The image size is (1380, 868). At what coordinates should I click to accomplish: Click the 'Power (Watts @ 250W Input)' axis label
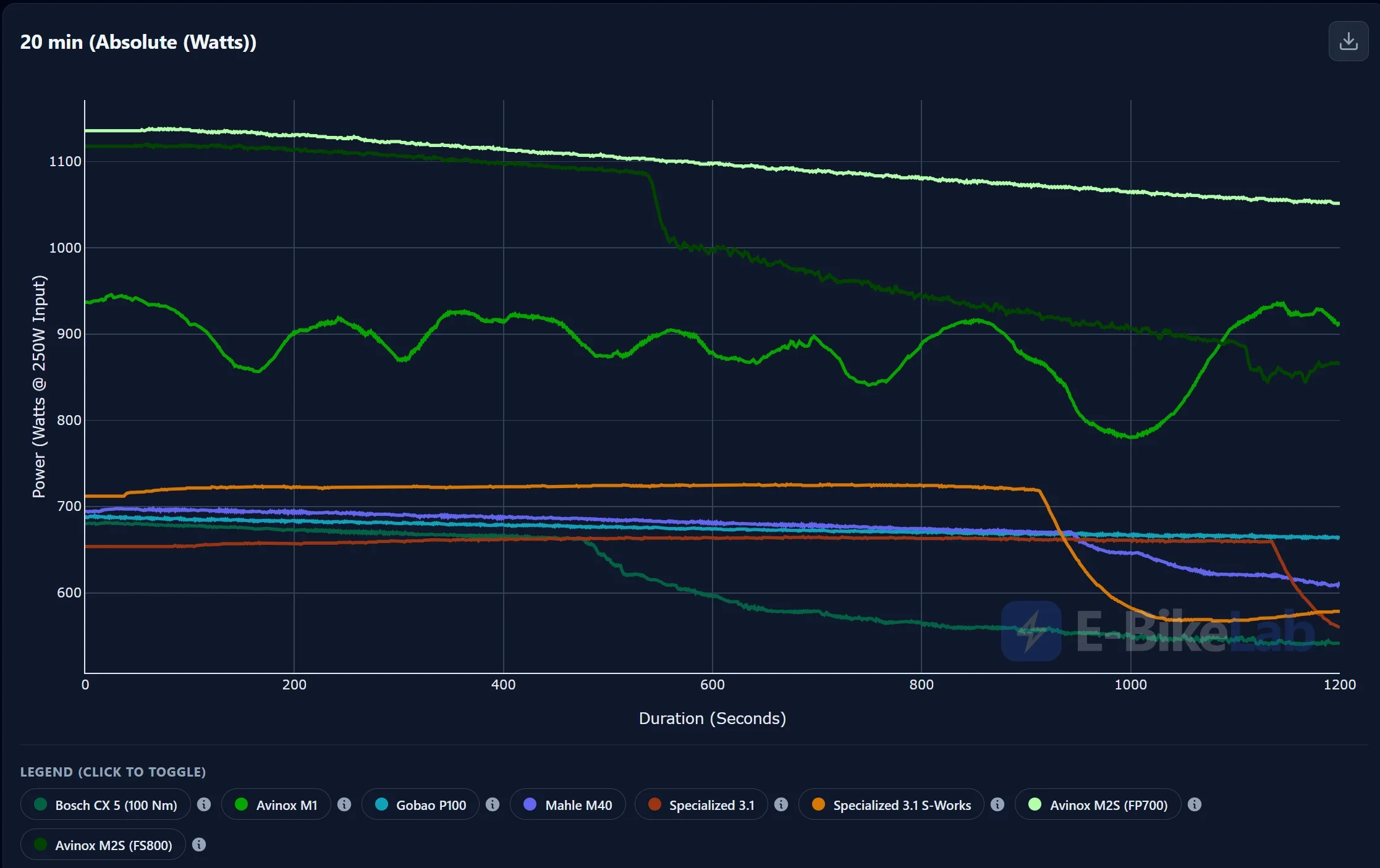click(x=39, y=387)
